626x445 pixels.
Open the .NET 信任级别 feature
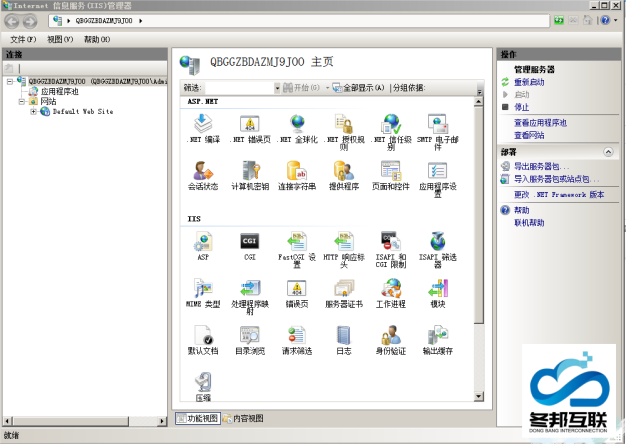[x=391, y=132]
